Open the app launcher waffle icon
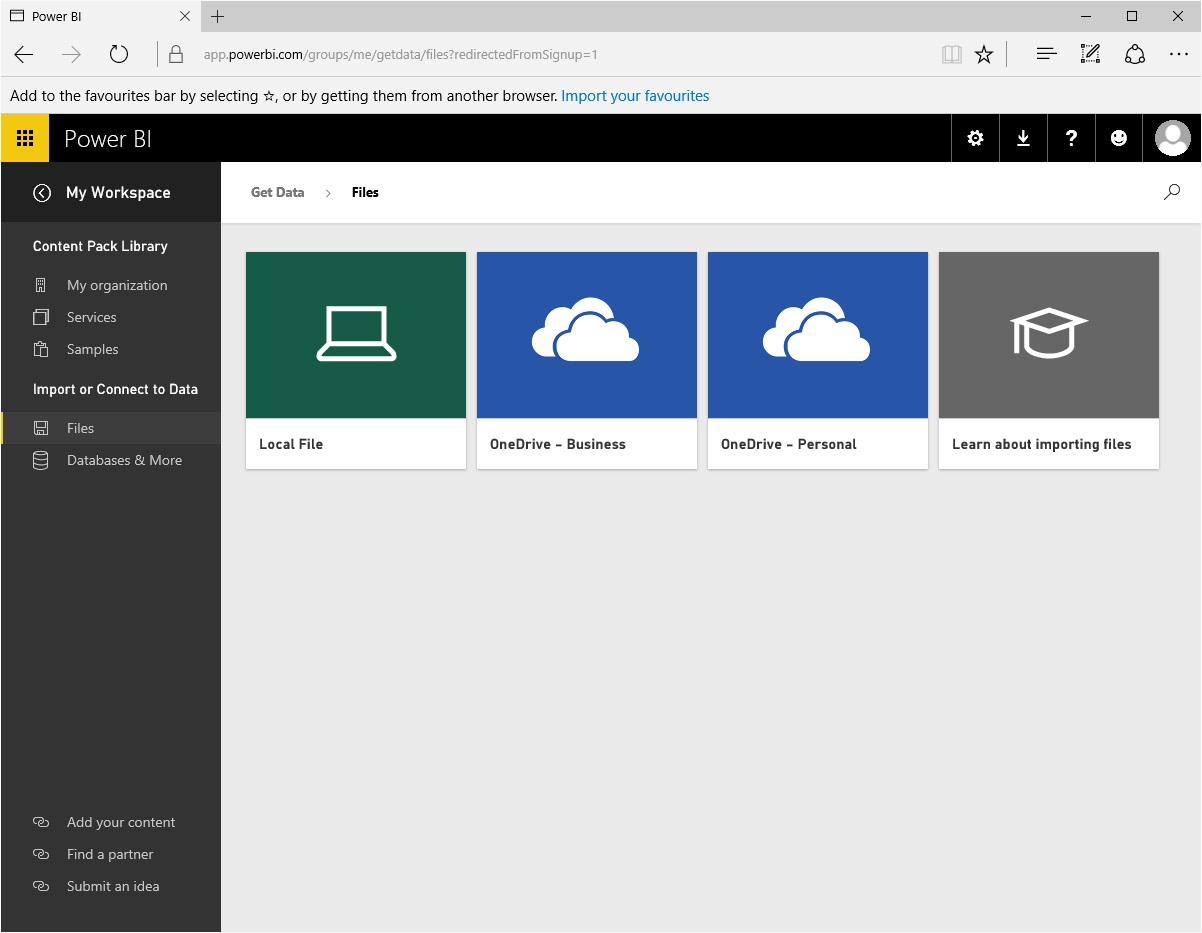Viewport: 1202px width, 933px height. tap(25, 138)
